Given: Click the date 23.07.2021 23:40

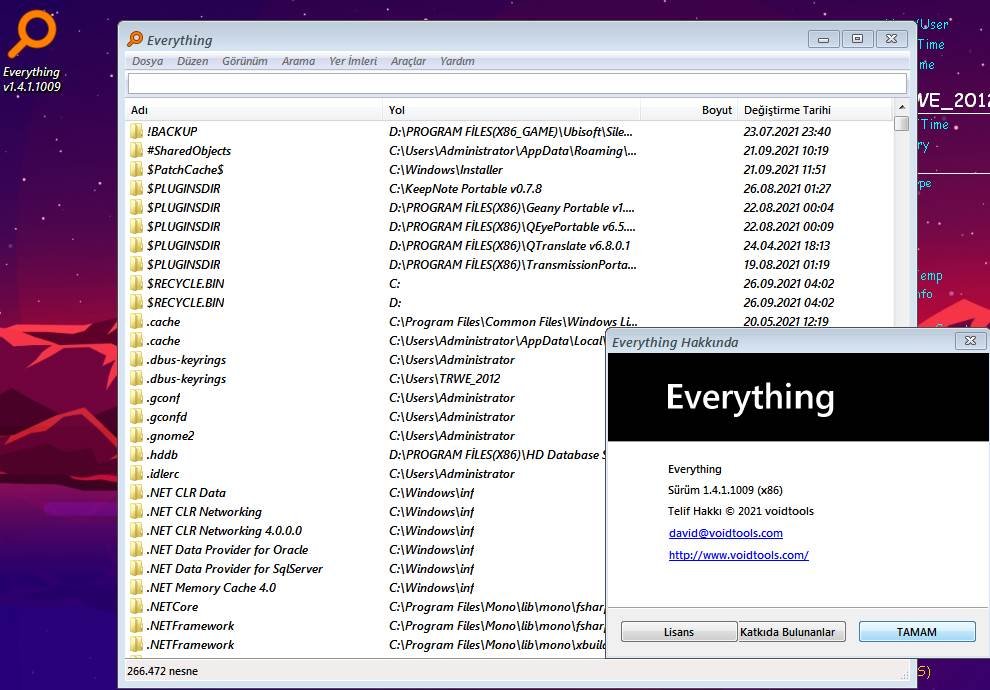Looking at the screenshot, I should click(x=787, y=131).
